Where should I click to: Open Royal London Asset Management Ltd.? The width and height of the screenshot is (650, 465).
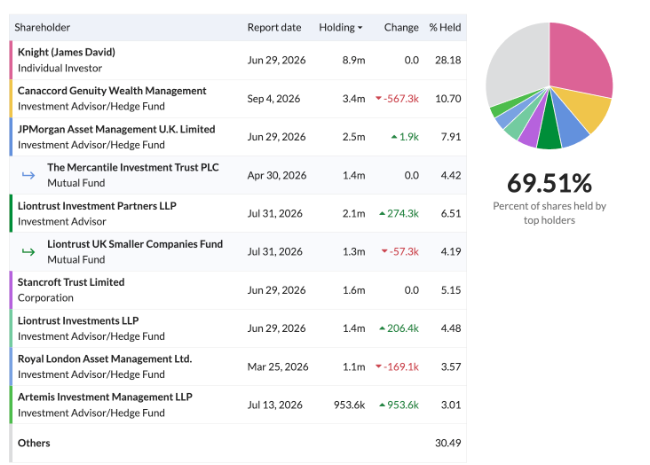(105, 359)
